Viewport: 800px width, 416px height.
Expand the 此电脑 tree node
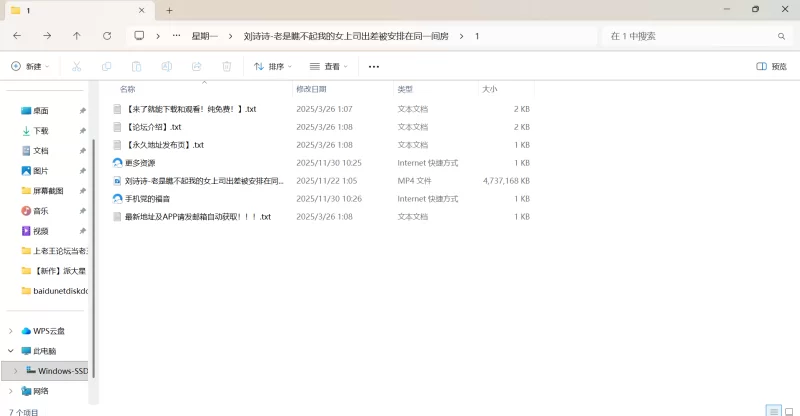point(11,351)
